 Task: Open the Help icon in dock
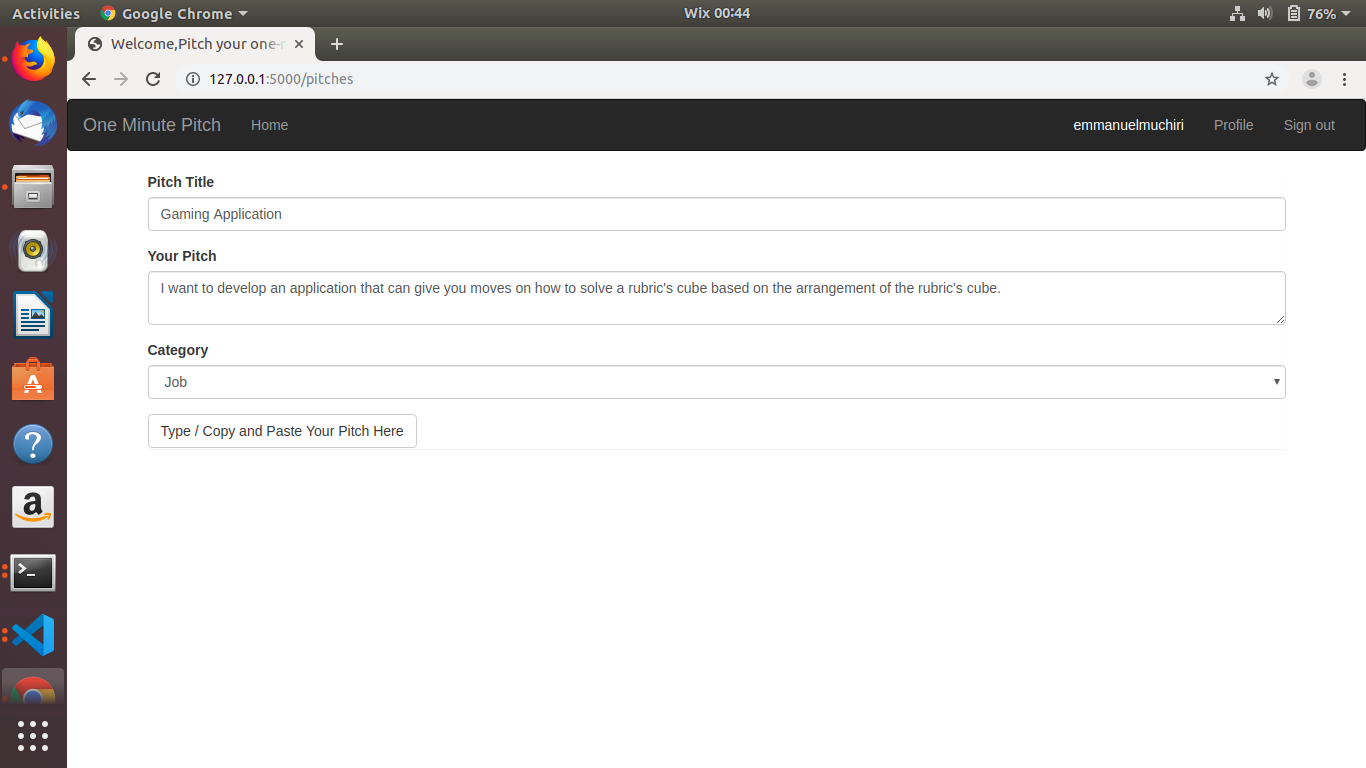pyautogui.click(x=33, y=443)
